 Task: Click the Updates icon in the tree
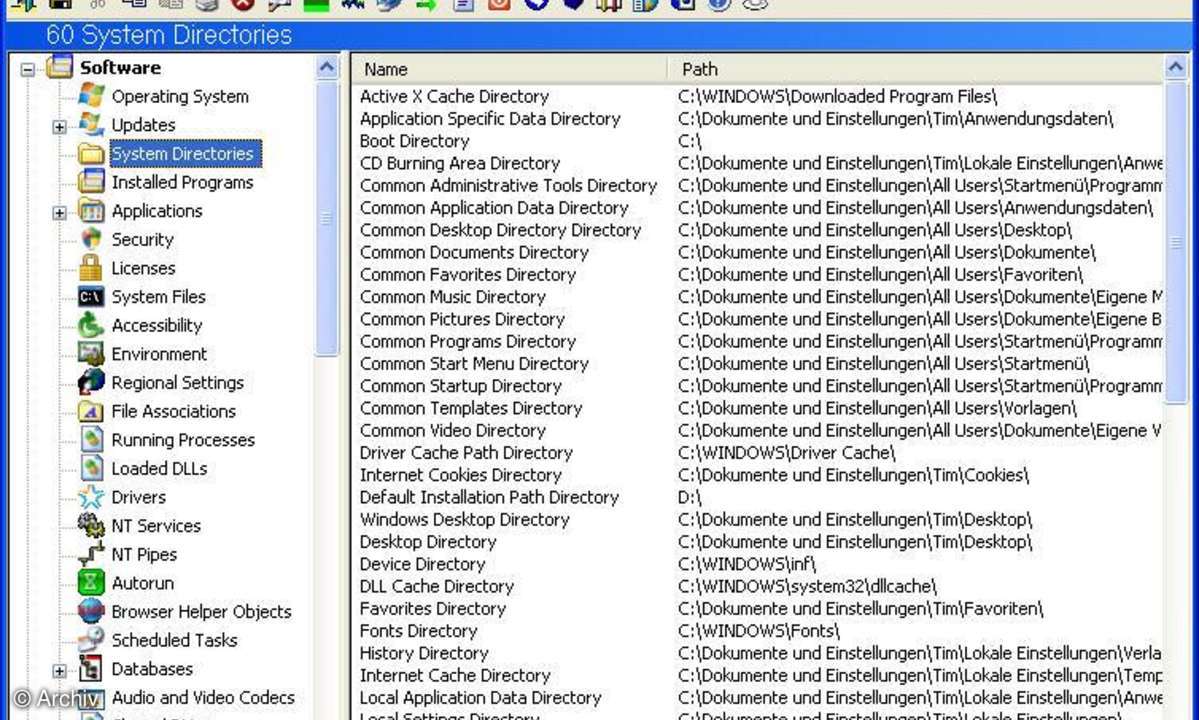click(91, 125)
